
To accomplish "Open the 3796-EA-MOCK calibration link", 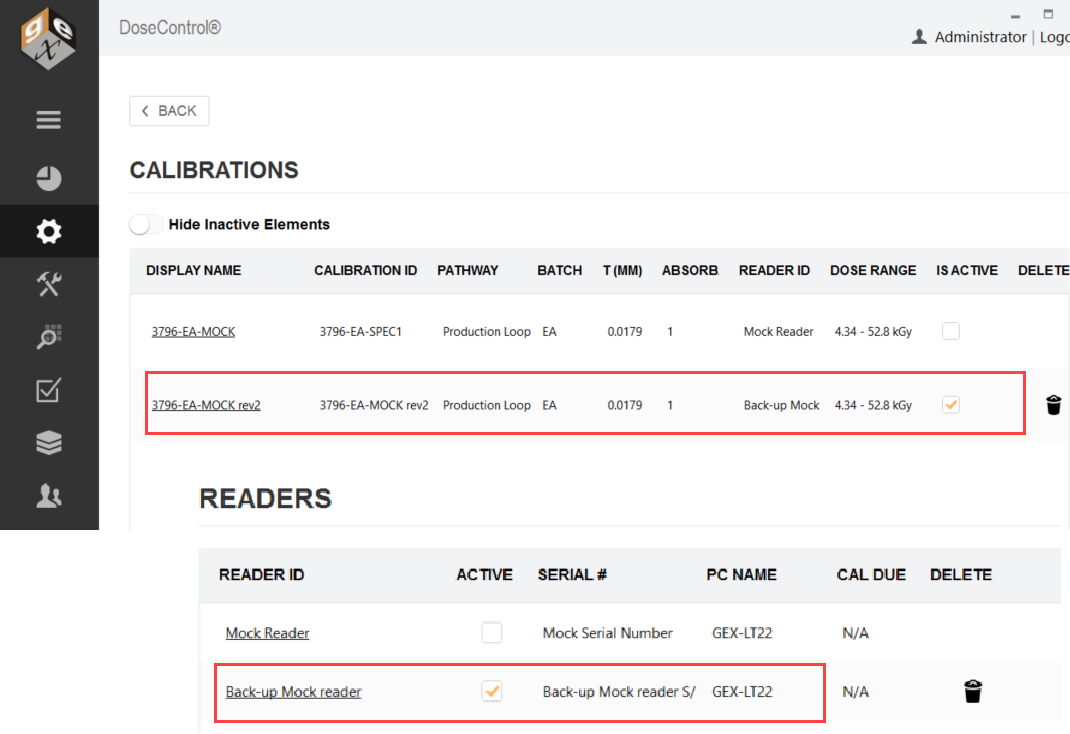I will [x=193, y=332].
